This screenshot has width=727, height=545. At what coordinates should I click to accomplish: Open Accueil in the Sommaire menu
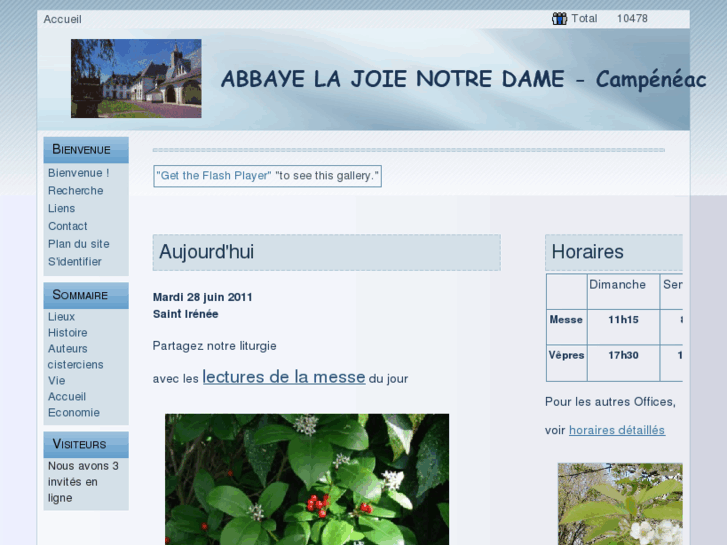[x=67, y=397]
